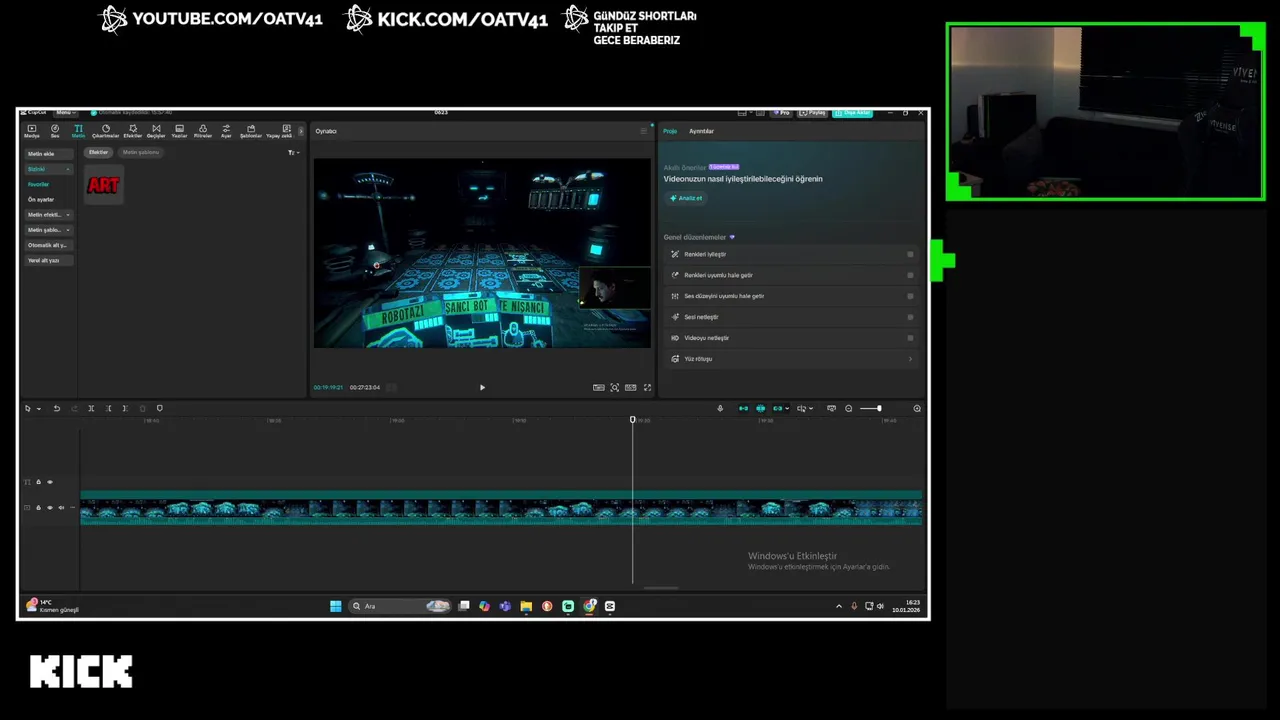Open the Efektler effects tab
1280x720 pixels.
tap(132, 131)
